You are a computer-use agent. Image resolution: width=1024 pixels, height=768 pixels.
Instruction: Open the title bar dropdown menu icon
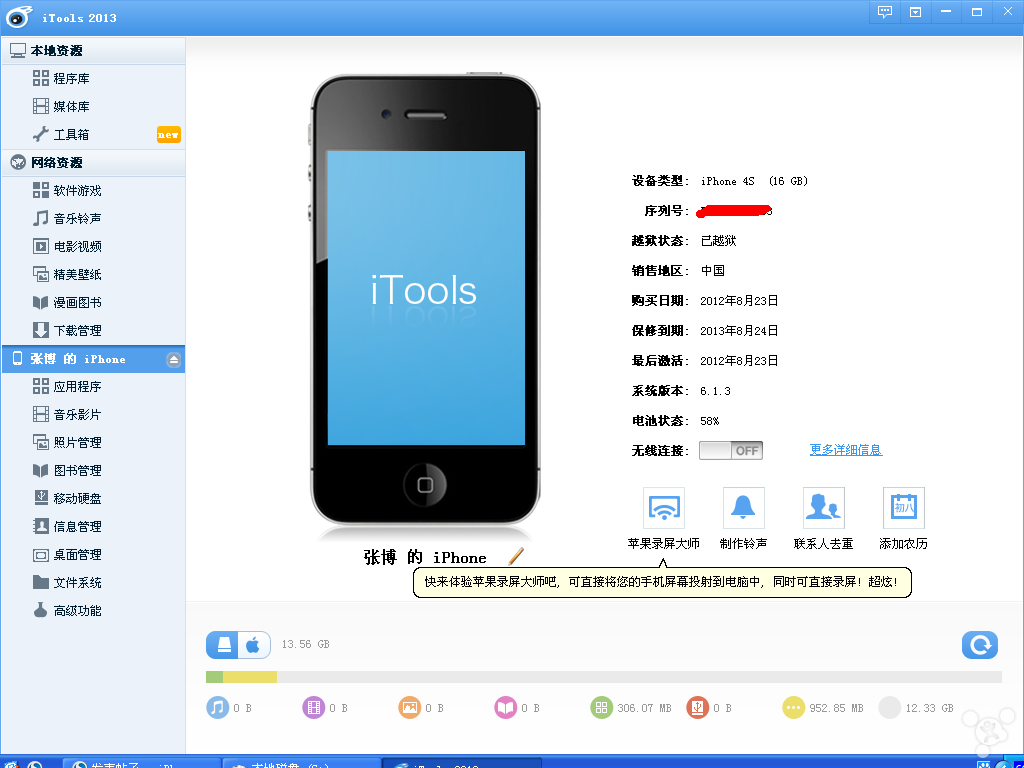916,12
